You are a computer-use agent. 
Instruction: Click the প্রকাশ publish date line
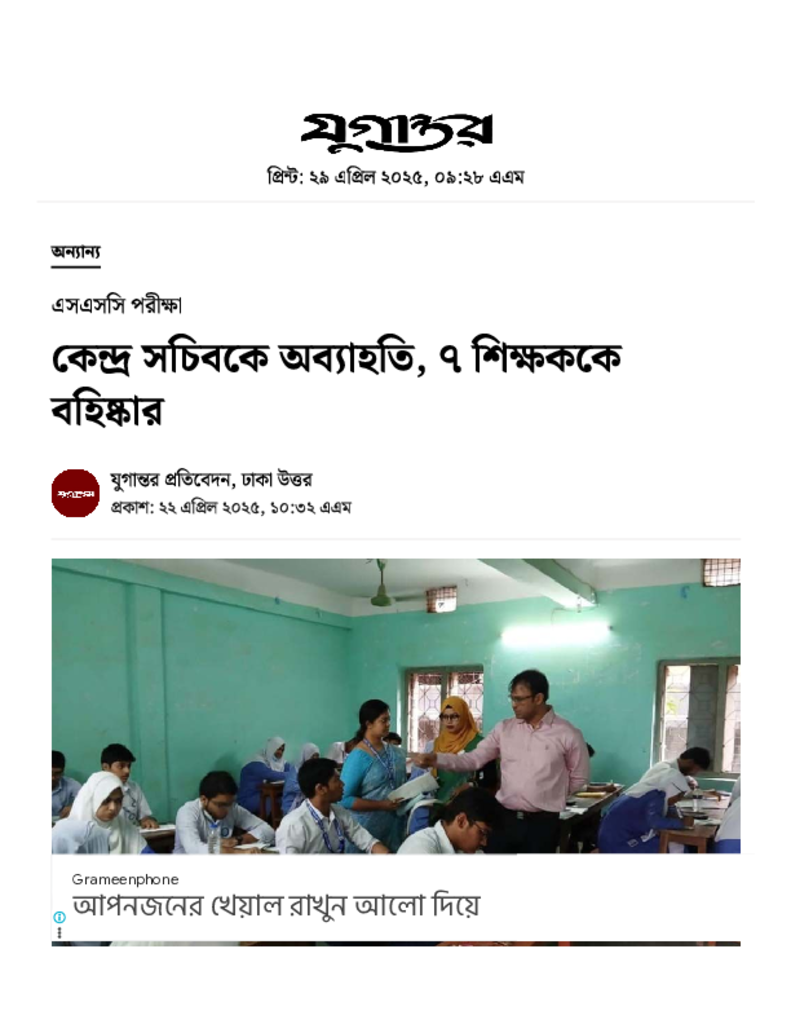tap(231, 507)
